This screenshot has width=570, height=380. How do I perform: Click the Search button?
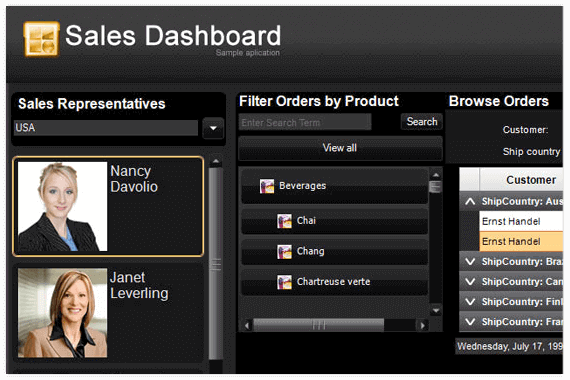pos(422,121)
